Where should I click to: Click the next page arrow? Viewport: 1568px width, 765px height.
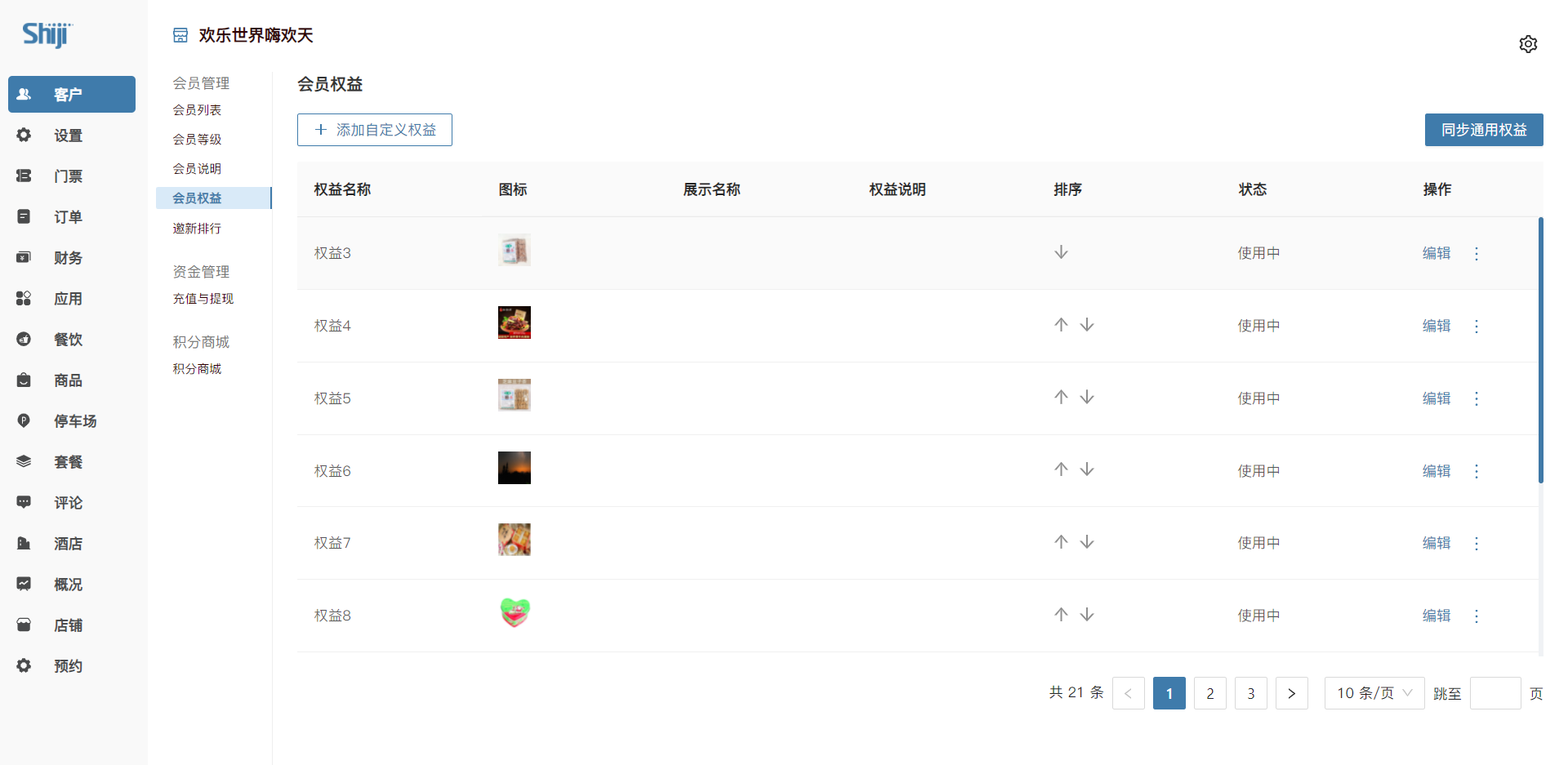click(x=1292, y=693)
